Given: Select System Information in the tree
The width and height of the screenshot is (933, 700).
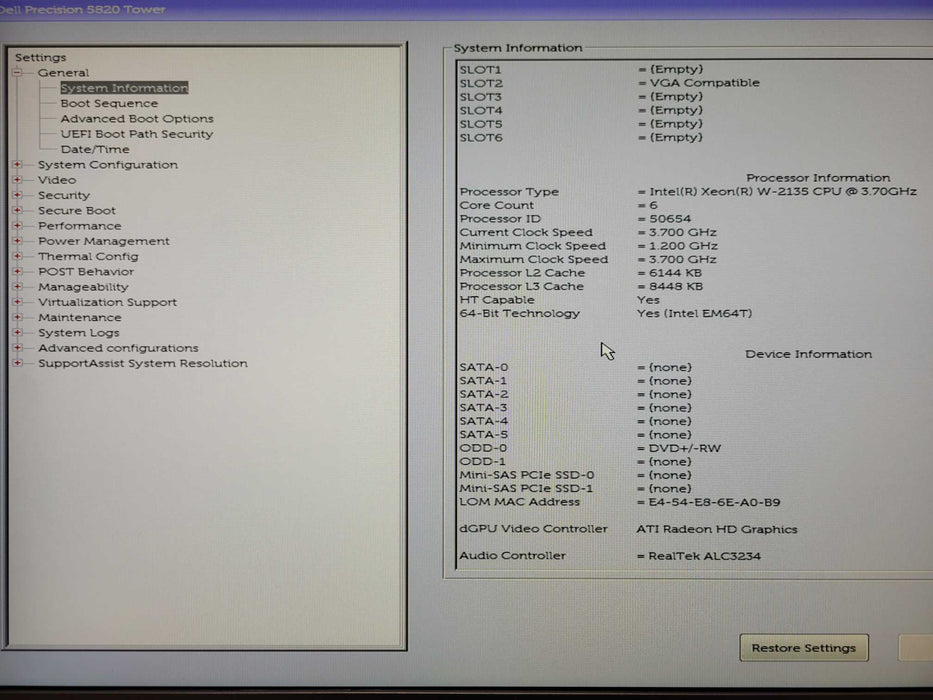Looking at the screenshot, I should click(x=124, y=88).
